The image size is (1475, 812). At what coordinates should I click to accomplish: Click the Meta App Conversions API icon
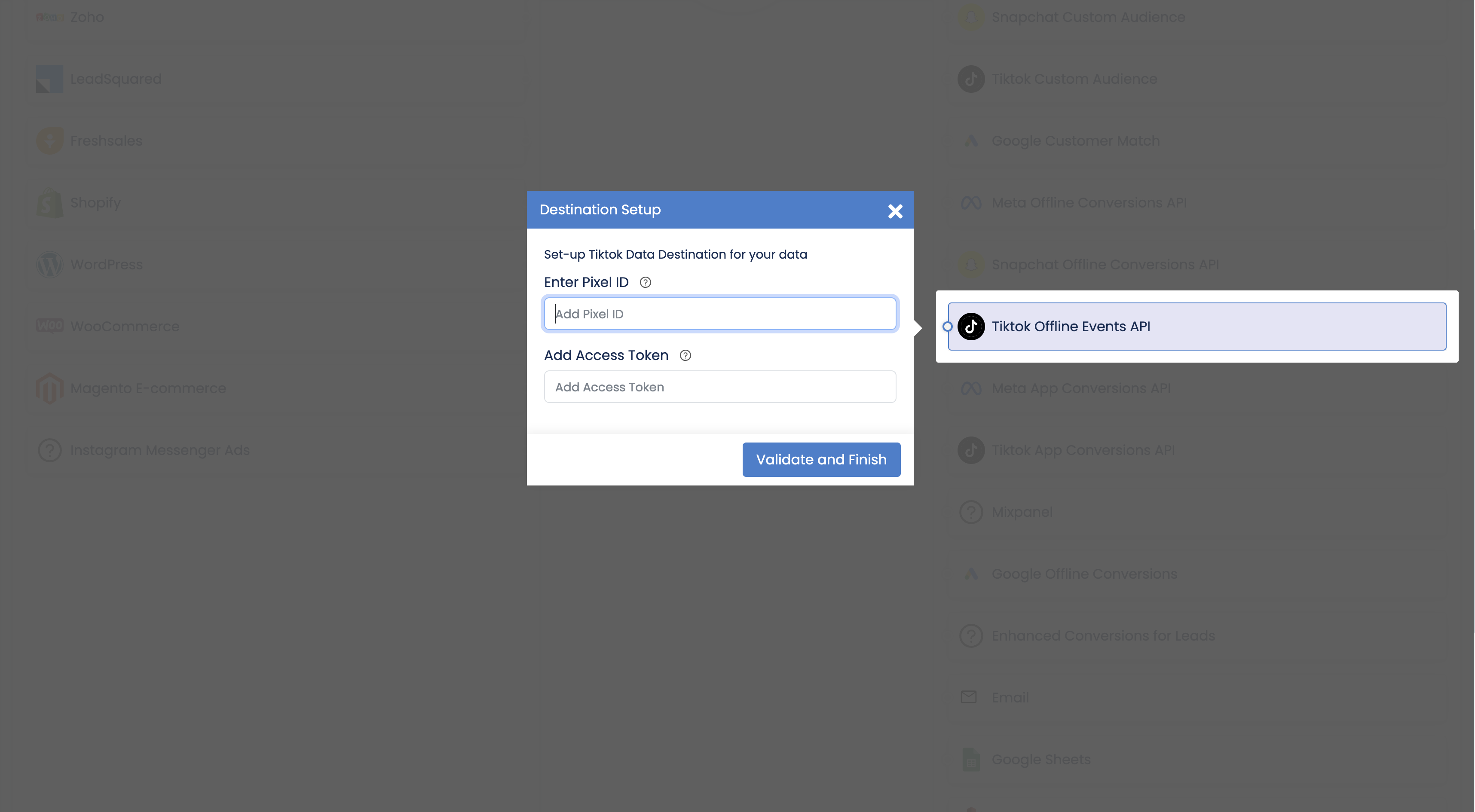(x=971, y=388)
